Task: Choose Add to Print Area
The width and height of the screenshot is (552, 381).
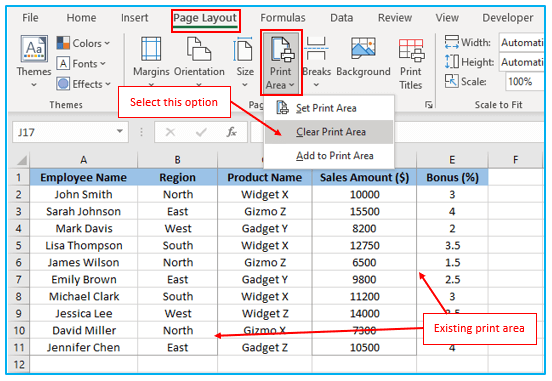Action: point(328,156)
